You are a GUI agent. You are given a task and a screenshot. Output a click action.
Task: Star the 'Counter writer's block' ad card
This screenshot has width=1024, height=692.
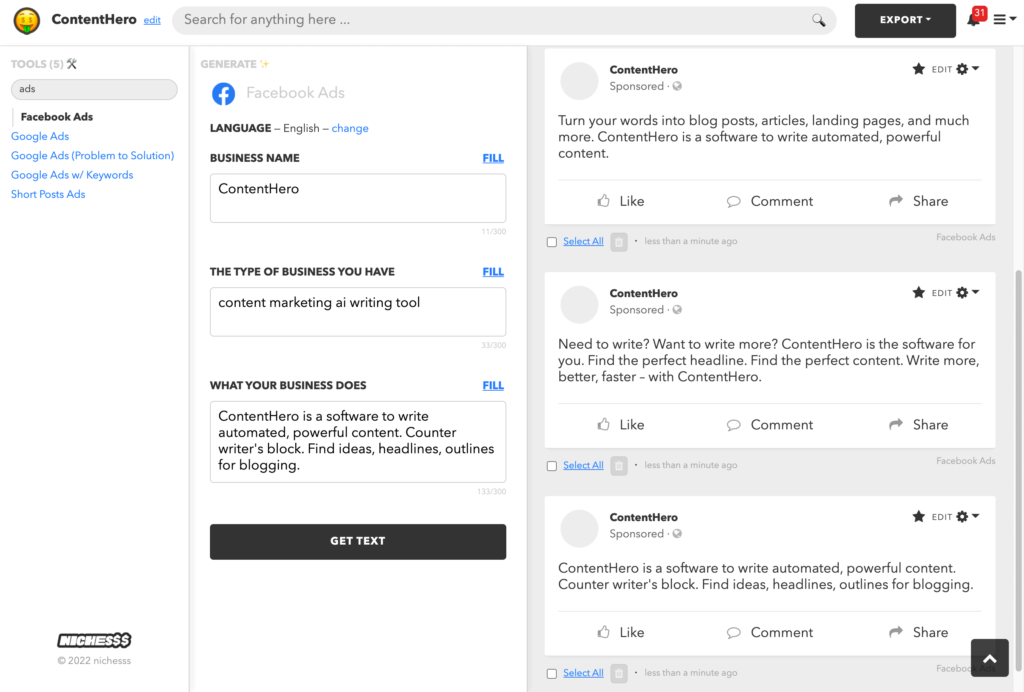tap(918, 516)
